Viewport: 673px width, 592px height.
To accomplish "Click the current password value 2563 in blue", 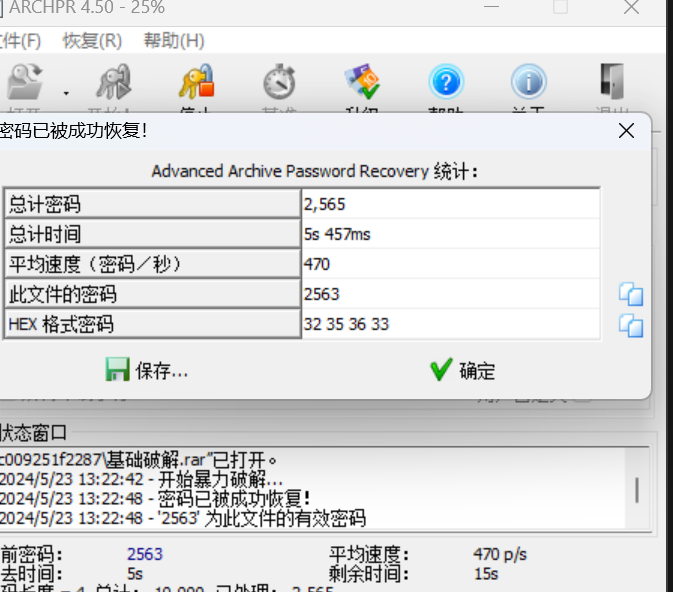I will click(x=145, y=554).
